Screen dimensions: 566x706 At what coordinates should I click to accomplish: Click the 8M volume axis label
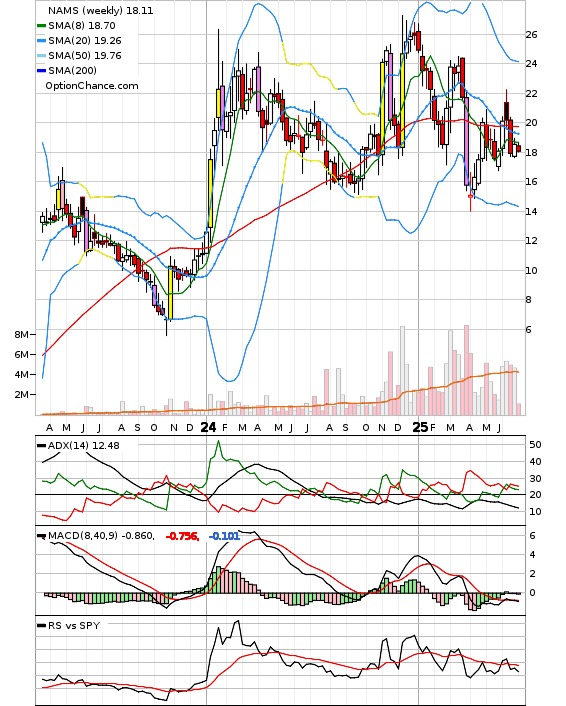tap(21, 335)
